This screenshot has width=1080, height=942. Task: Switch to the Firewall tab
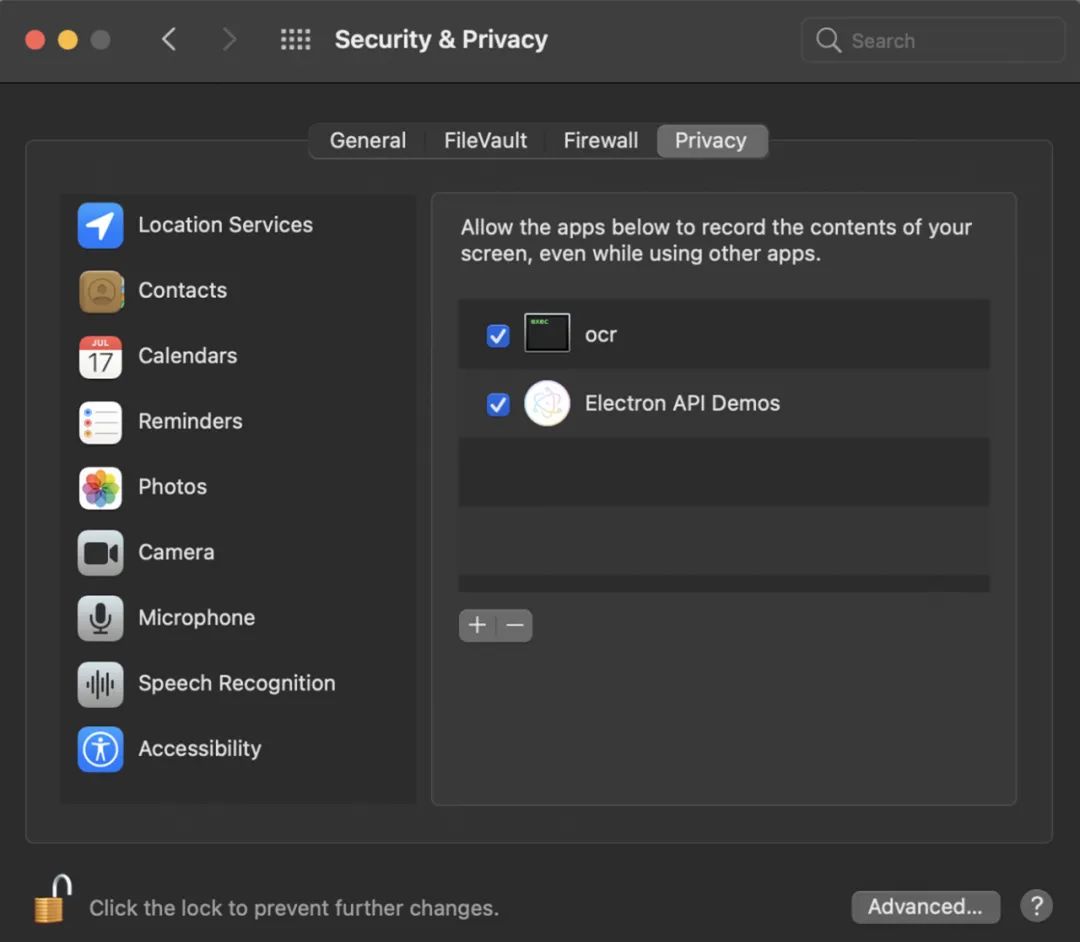point(600,141)
